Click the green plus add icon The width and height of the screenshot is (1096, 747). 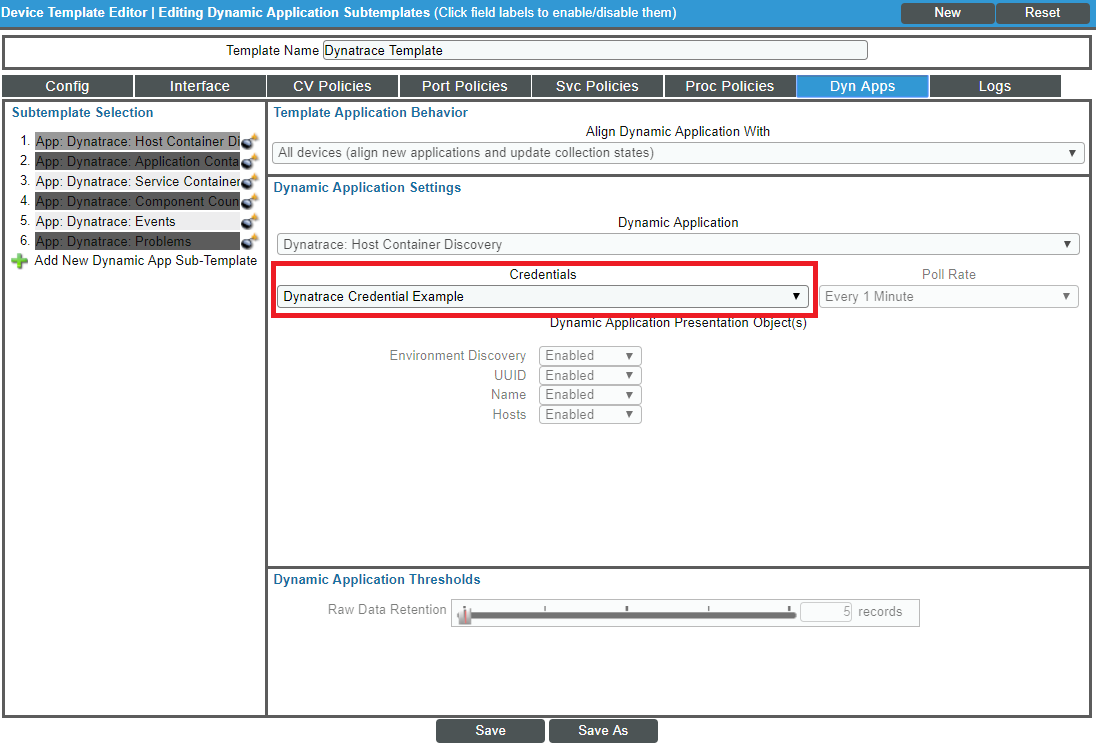point(20,261)
